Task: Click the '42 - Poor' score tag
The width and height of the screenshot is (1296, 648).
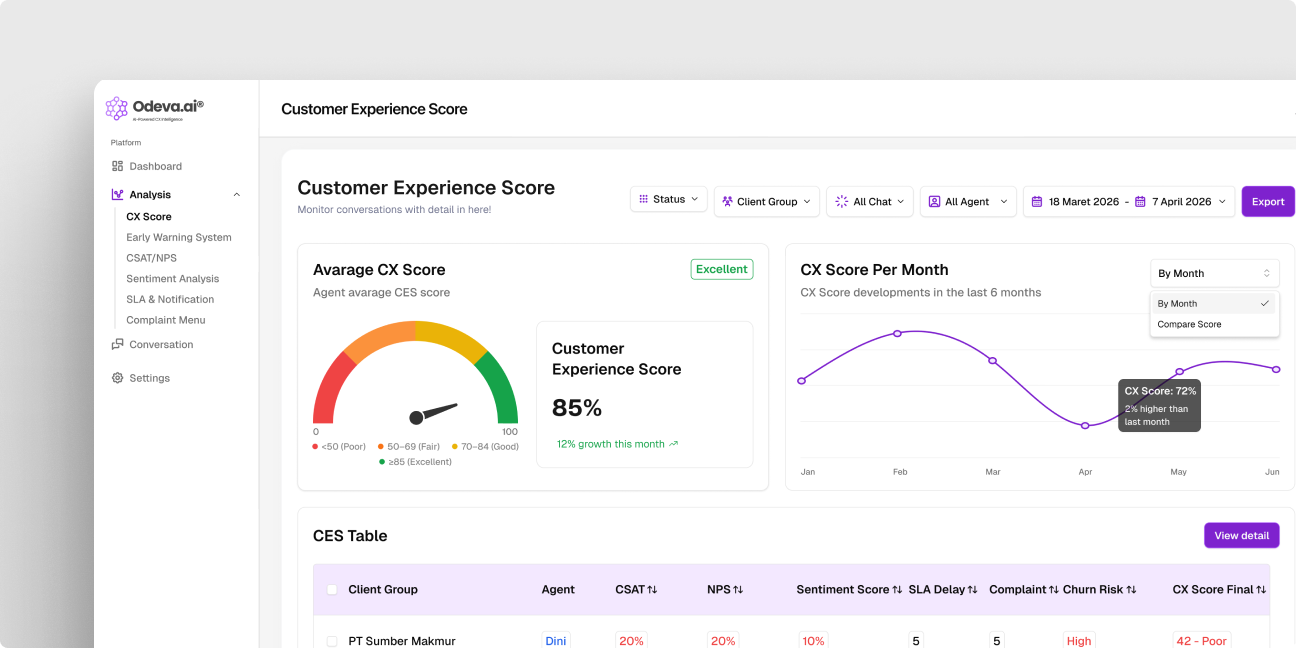Action: tap(1201, 641)
